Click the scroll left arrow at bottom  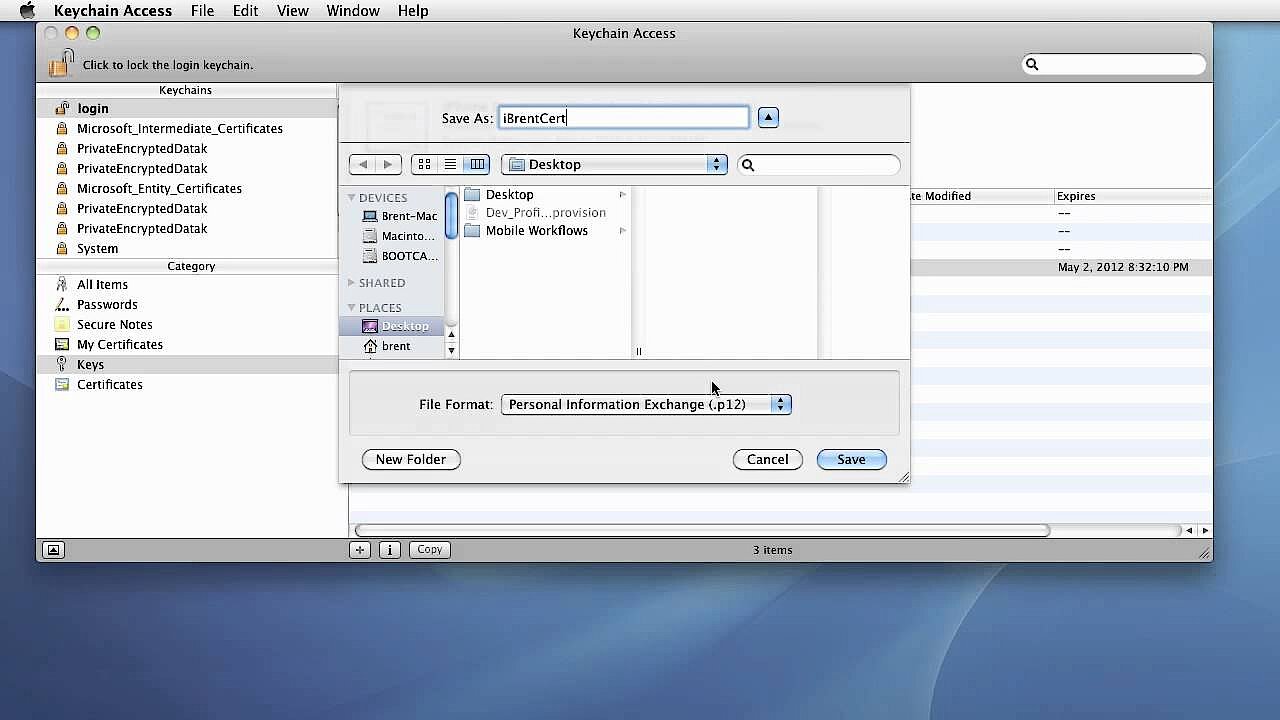pyautogui.click(x=1189, y=531)
